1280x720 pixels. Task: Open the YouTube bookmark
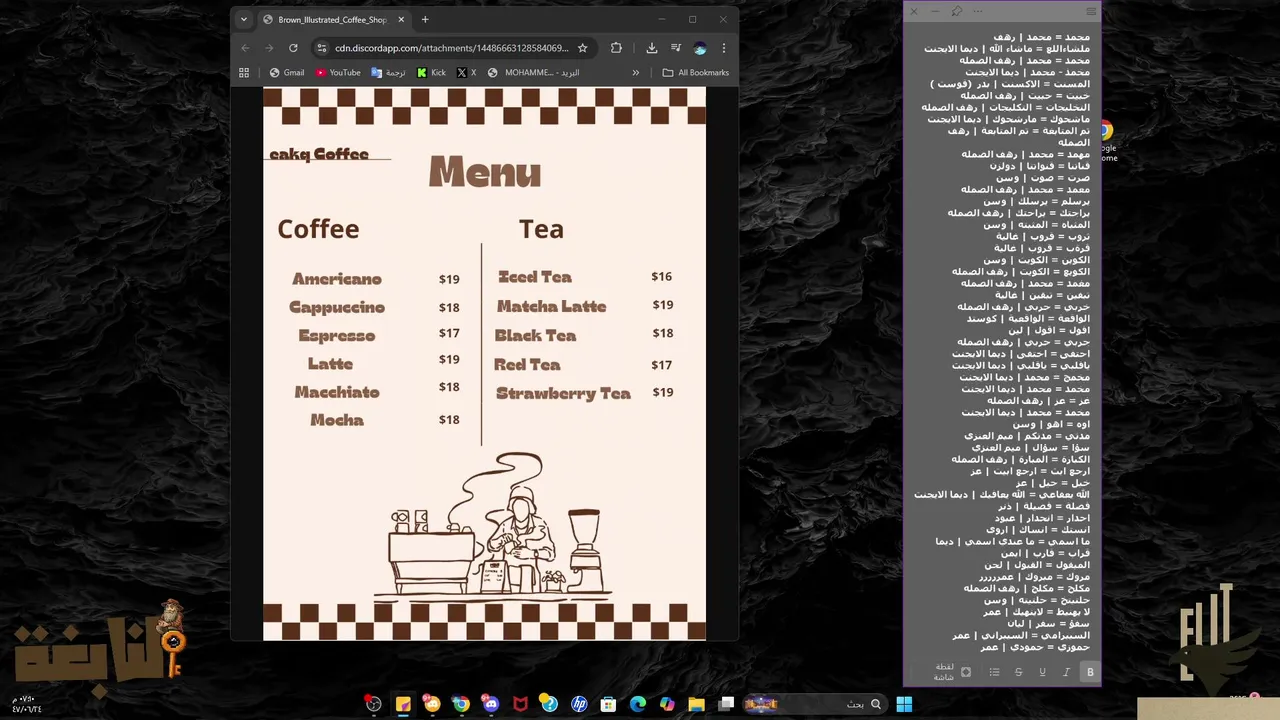[338, 73]
